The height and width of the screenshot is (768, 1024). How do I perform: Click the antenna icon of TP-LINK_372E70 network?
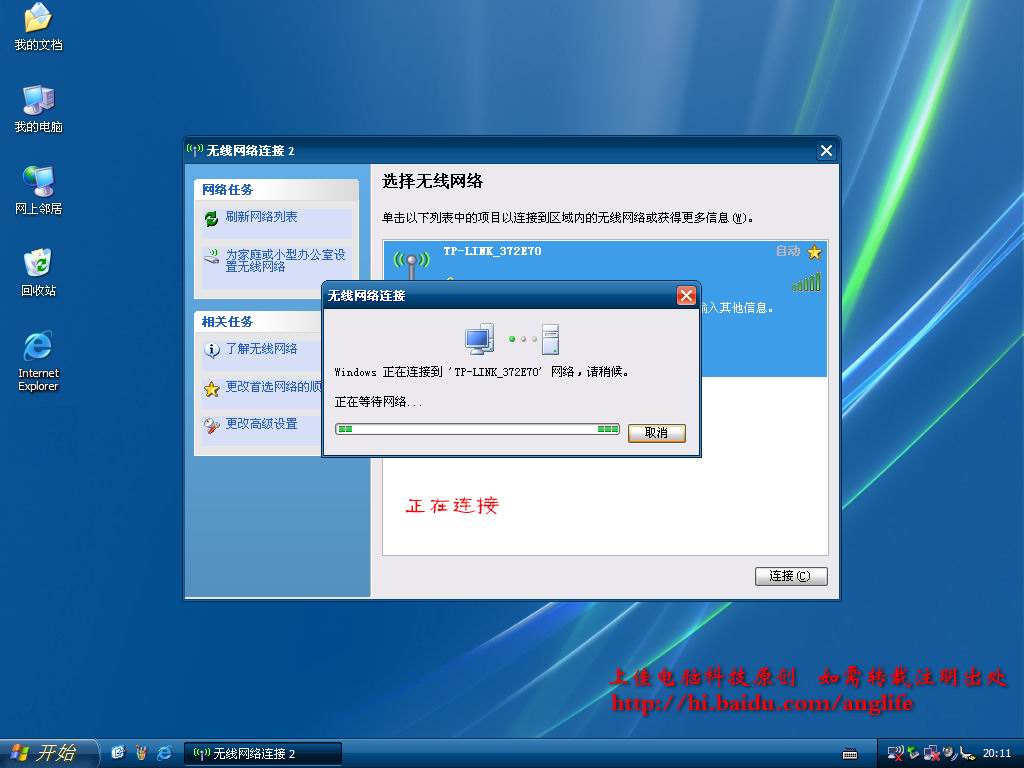[411, 264]
